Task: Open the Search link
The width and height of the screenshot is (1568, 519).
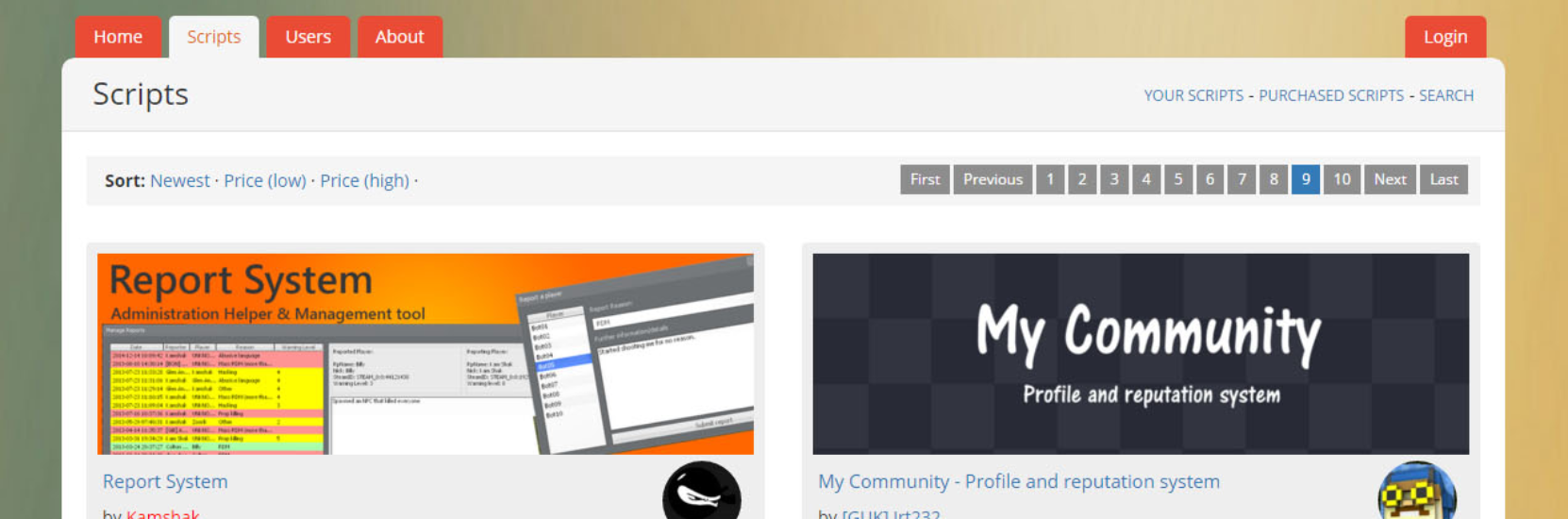Action: click(1445, 95)
